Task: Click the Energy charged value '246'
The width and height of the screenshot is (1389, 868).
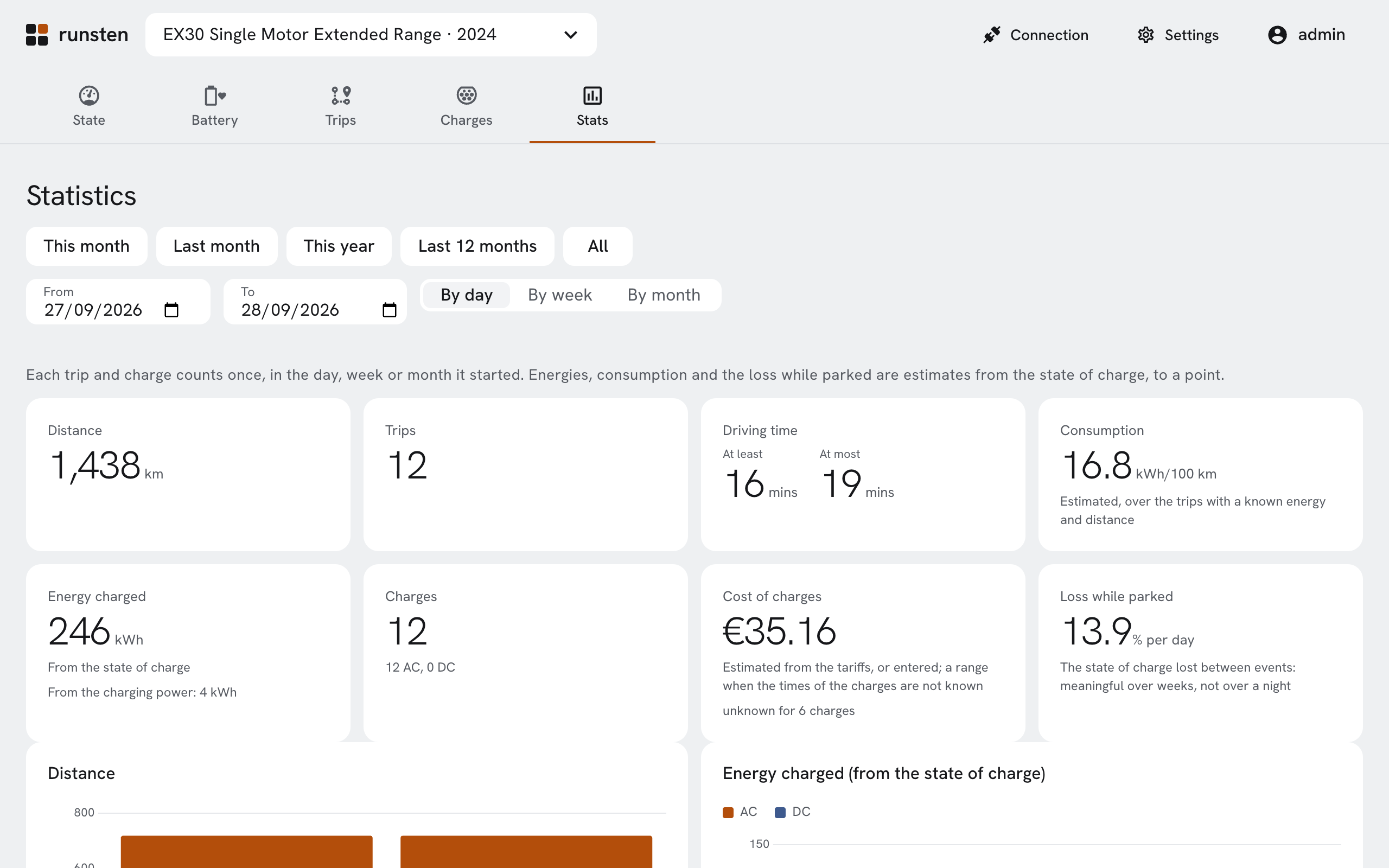Action: [79, 631]
